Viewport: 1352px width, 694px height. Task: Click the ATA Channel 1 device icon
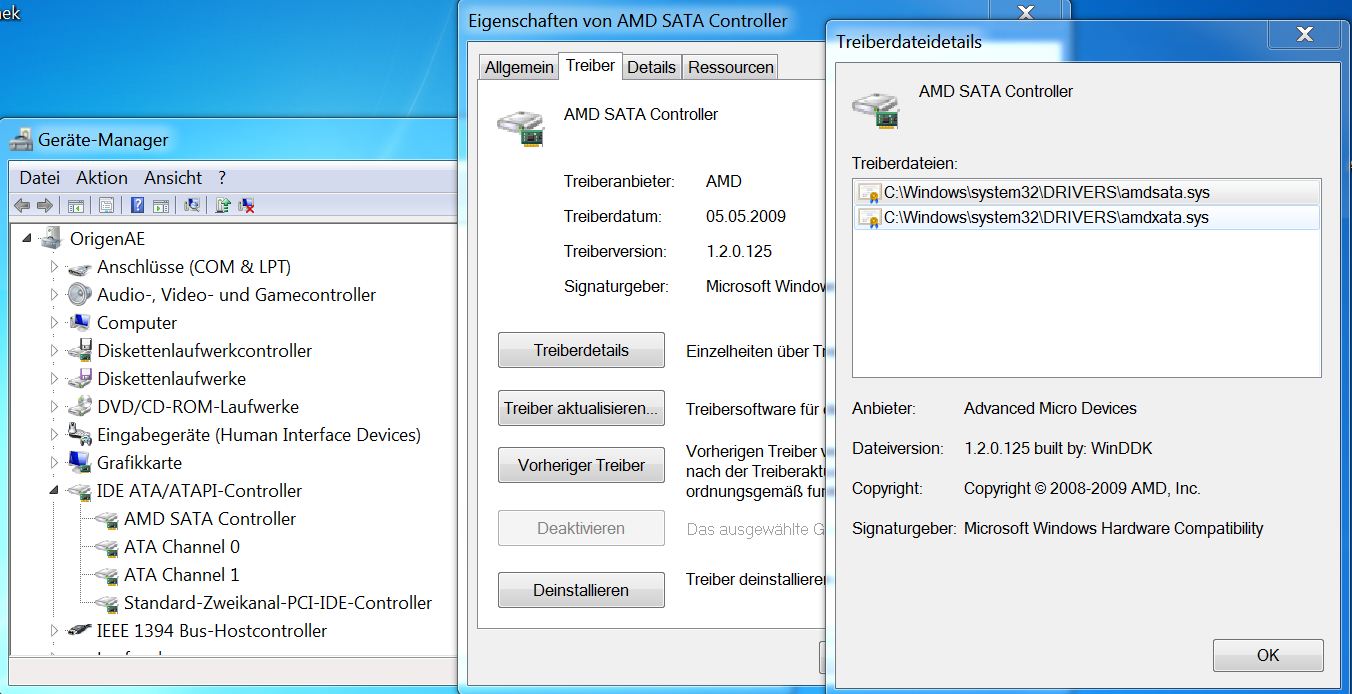[107, 575]
